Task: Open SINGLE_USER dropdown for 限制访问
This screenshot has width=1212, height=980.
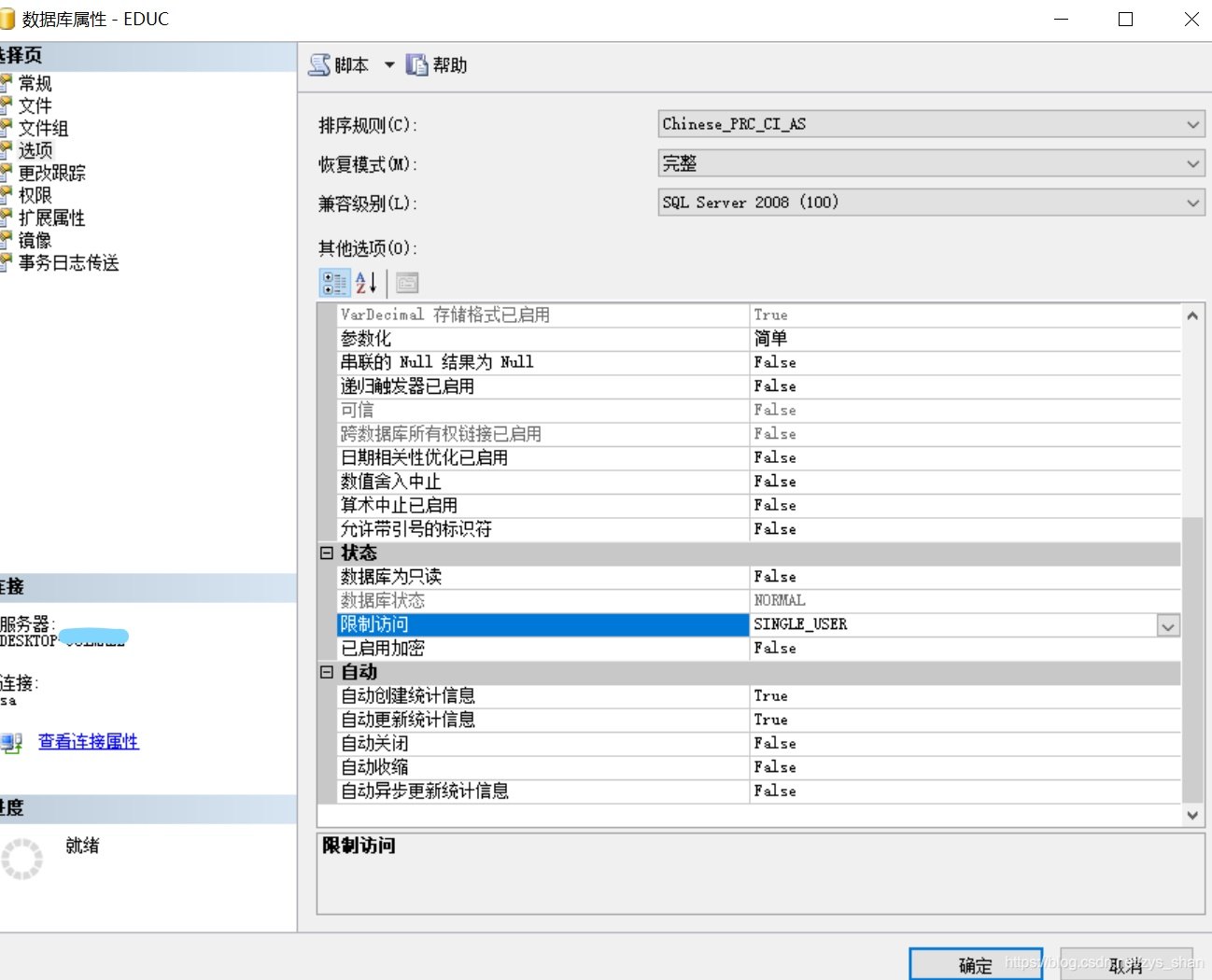Action: click(x=1168, y=625)
